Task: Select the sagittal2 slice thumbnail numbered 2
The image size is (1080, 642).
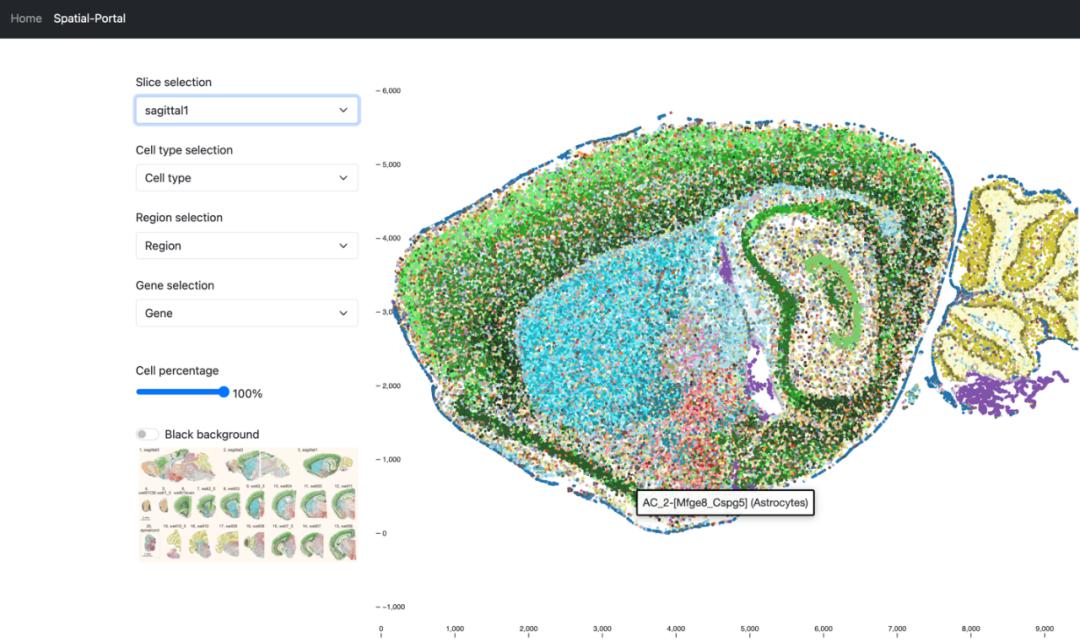Action: click(x=257, y=466)
